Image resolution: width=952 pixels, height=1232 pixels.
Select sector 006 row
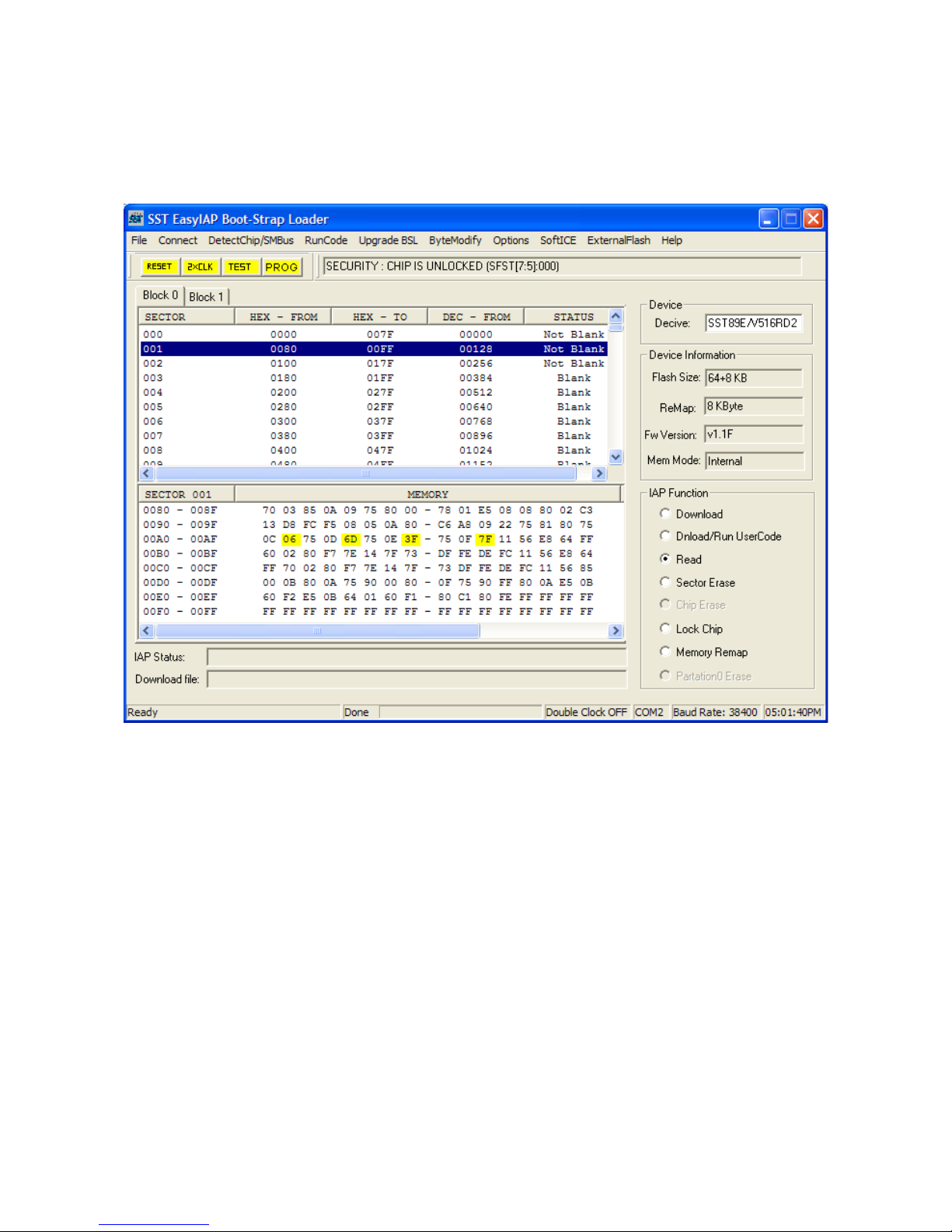click(x=374, y=421)
